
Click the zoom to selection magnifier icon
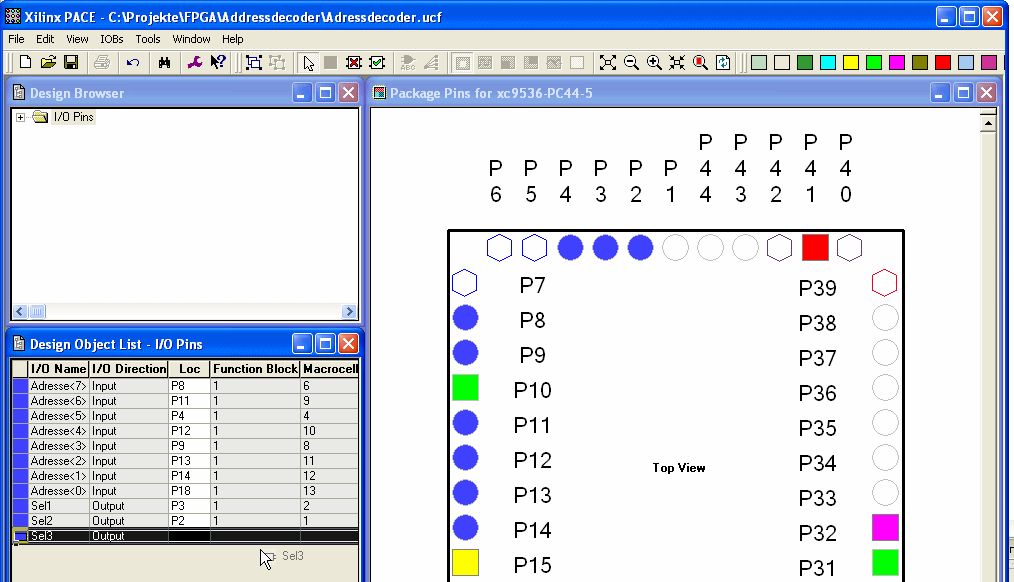(x=700, y=62)
